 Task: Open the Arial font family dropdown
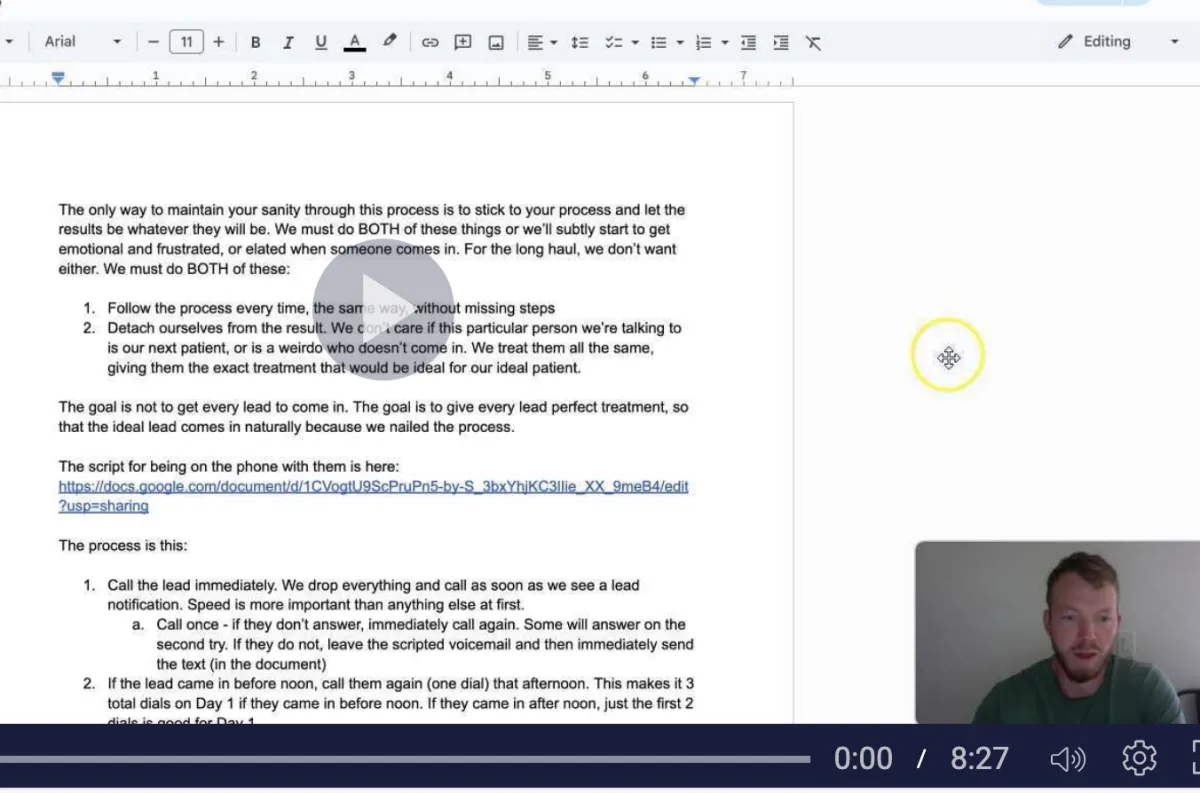(82, 42)
